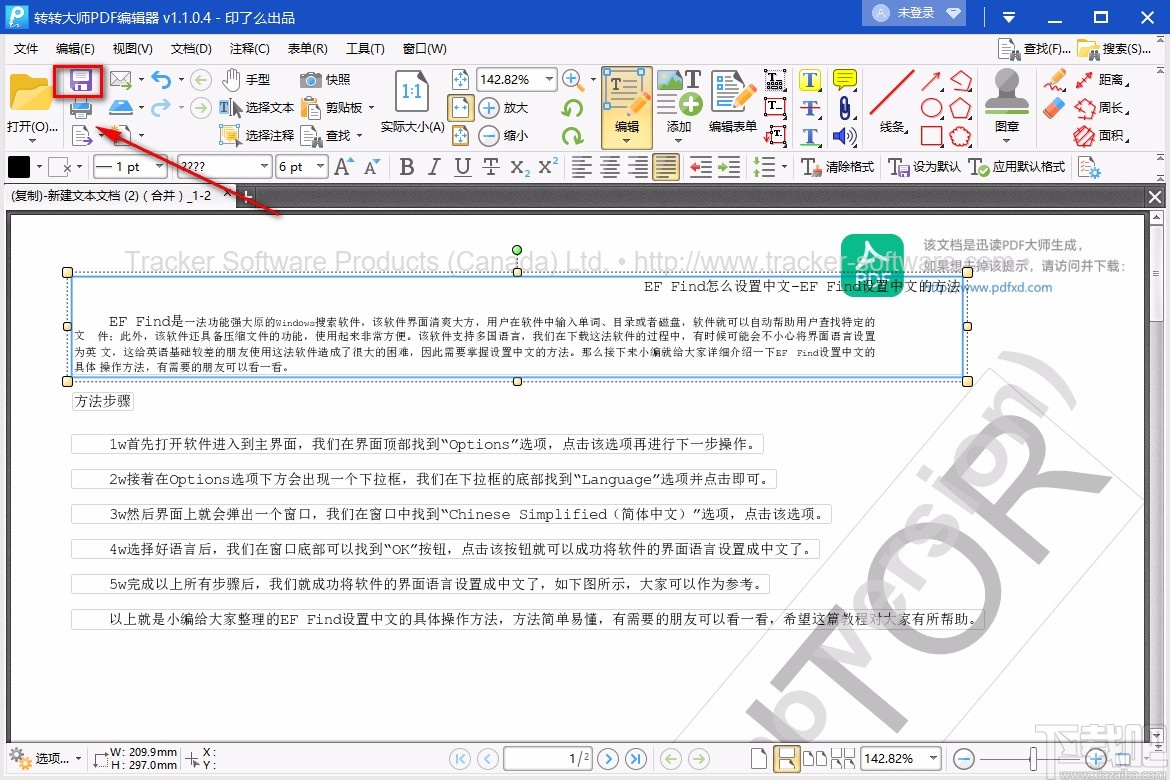Toggle italic text formatting

(432, 167)
